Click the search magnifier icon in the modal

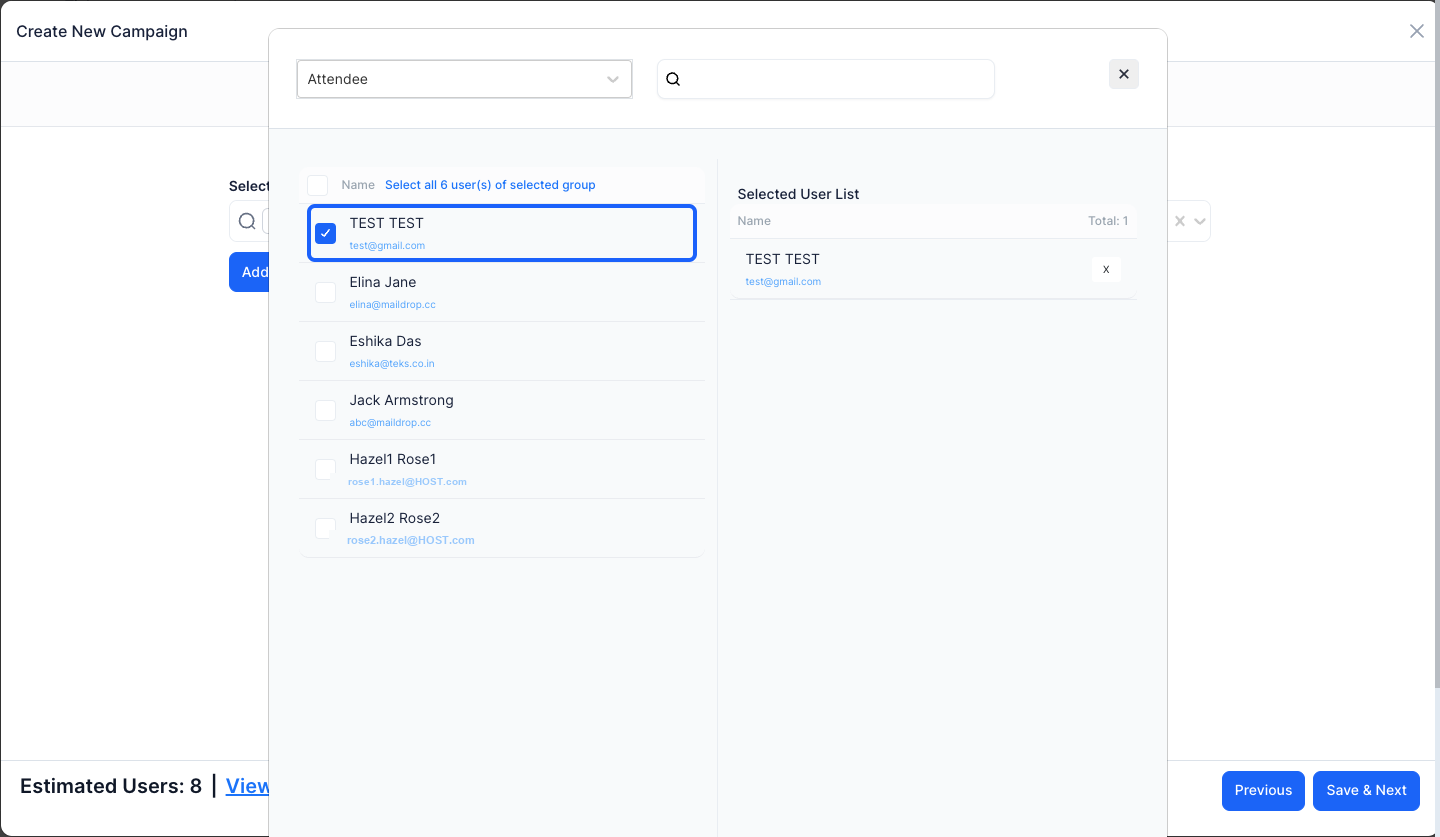[x=673, y=79]
